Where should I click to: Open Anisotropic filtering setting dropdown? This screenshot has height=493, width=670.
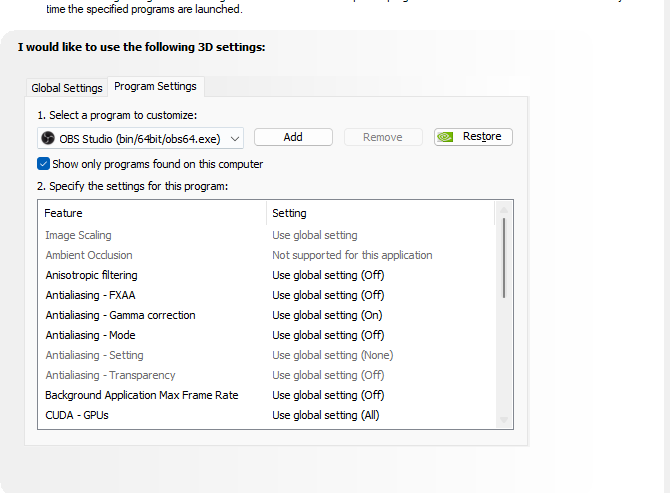328,275
